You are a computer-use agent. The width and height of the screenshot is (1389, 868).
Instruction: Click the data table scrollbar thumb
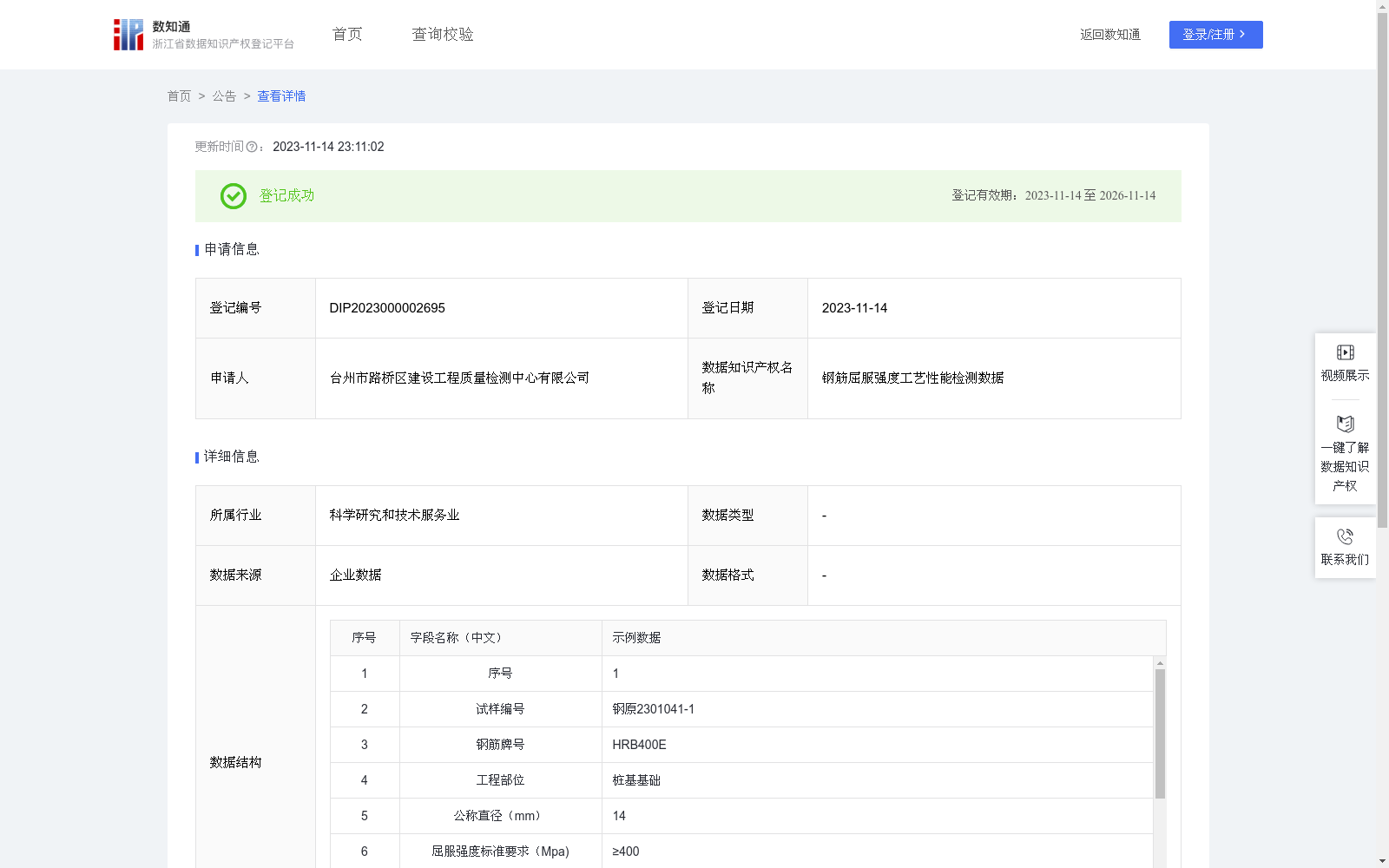point(1160,733)
